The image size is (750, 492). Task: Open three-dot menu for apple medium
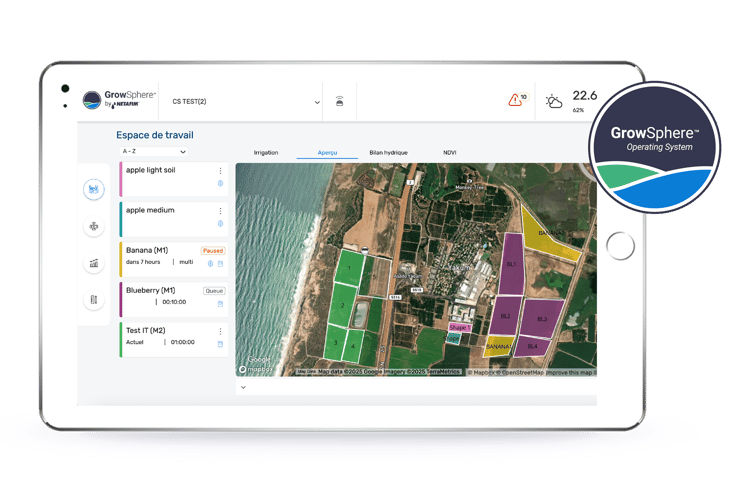point(220,211)
